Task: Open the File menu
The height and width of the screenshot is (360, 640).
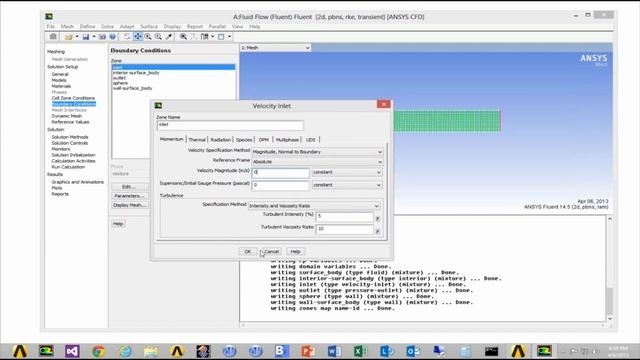Action: click(51, 27)
